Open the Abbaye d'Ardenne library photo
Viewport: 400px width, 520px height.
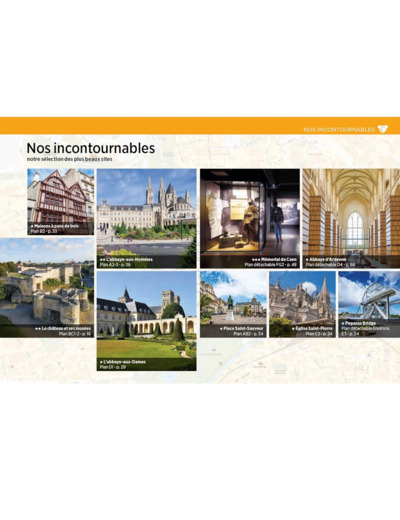[351, 218]
